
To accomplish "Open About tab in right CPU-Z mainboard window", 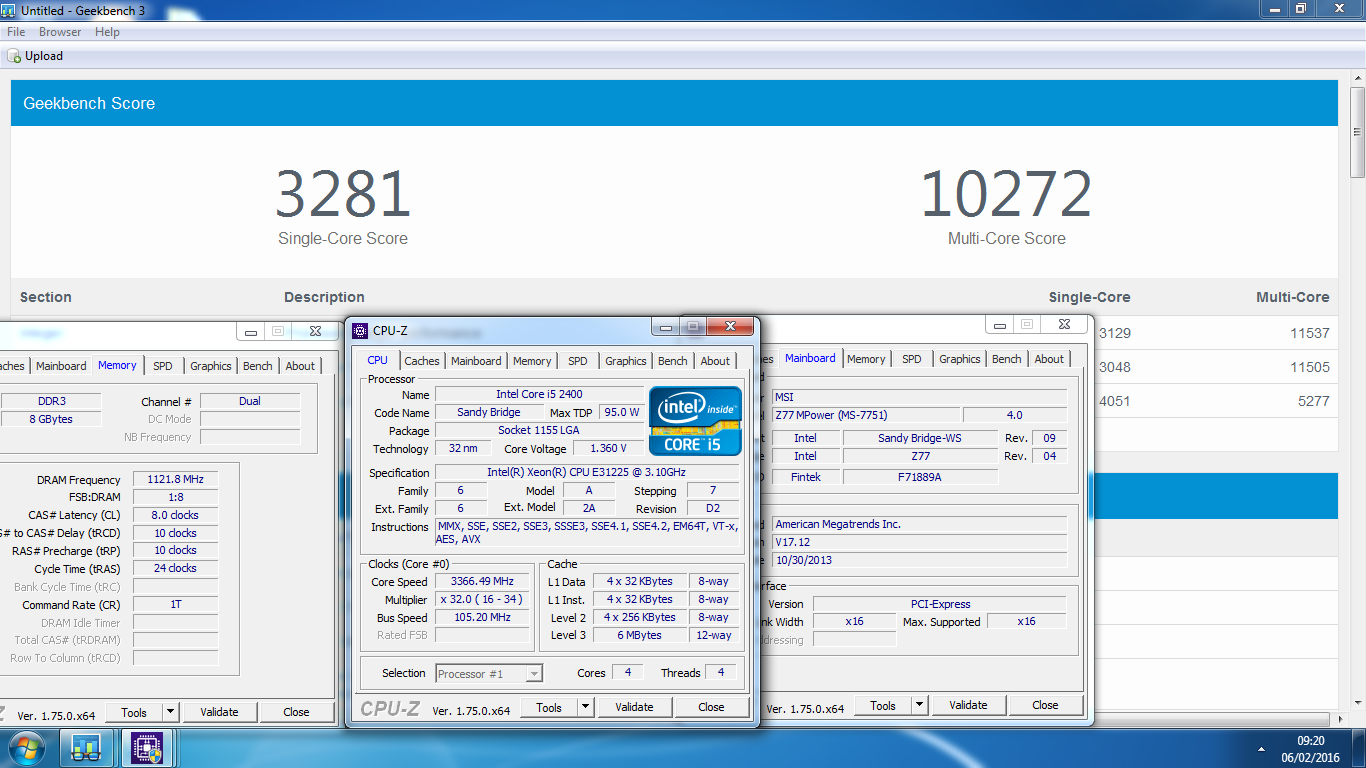I will click(x=1049, y=359).
